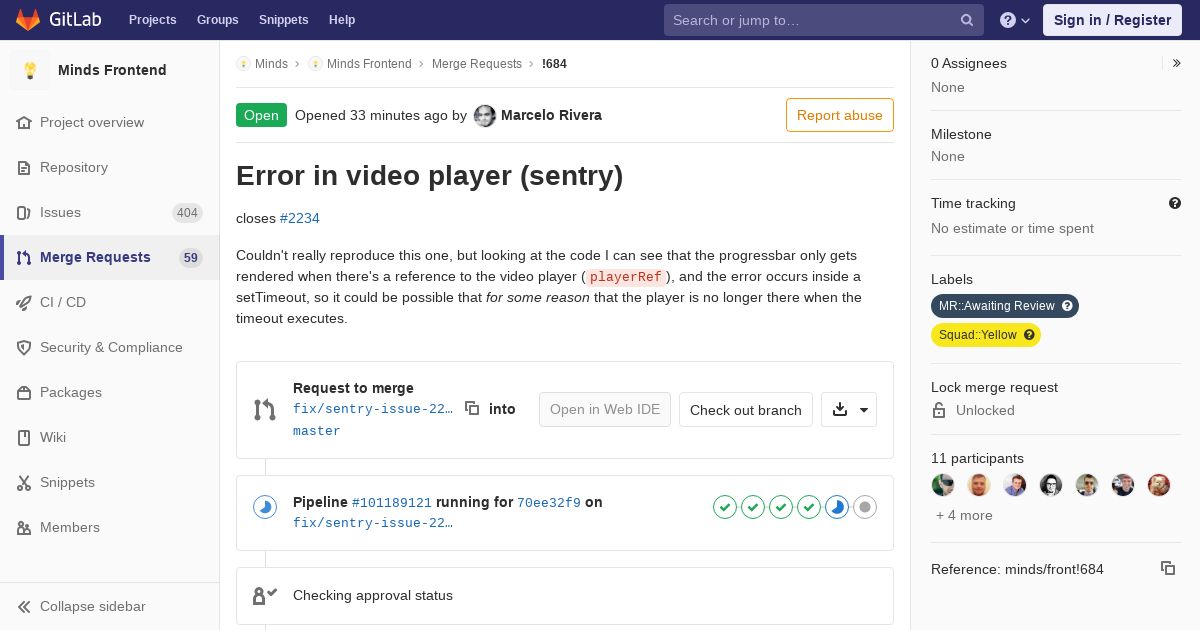Click the MR::Awaiting Review label
The width and height of the screenshot is (1200, 630).
pyautogui.click(x=1005, y=306)
